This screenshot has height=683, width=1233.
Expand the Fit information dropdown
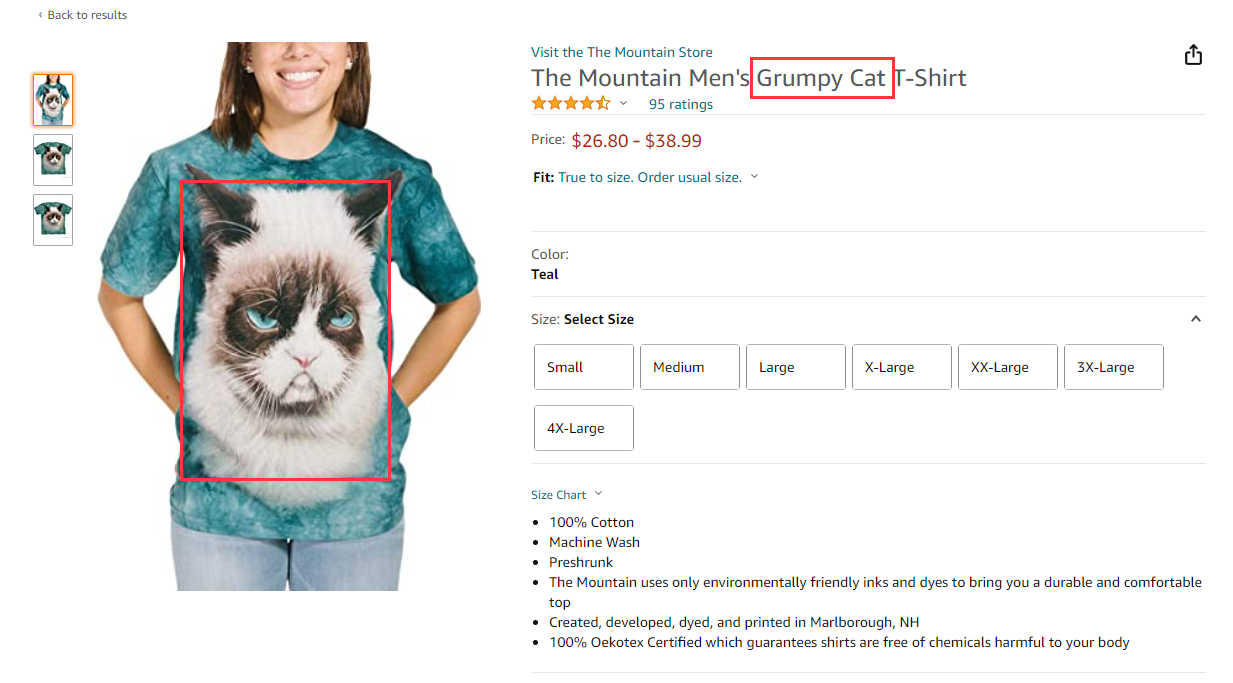[x=754, y=176]
